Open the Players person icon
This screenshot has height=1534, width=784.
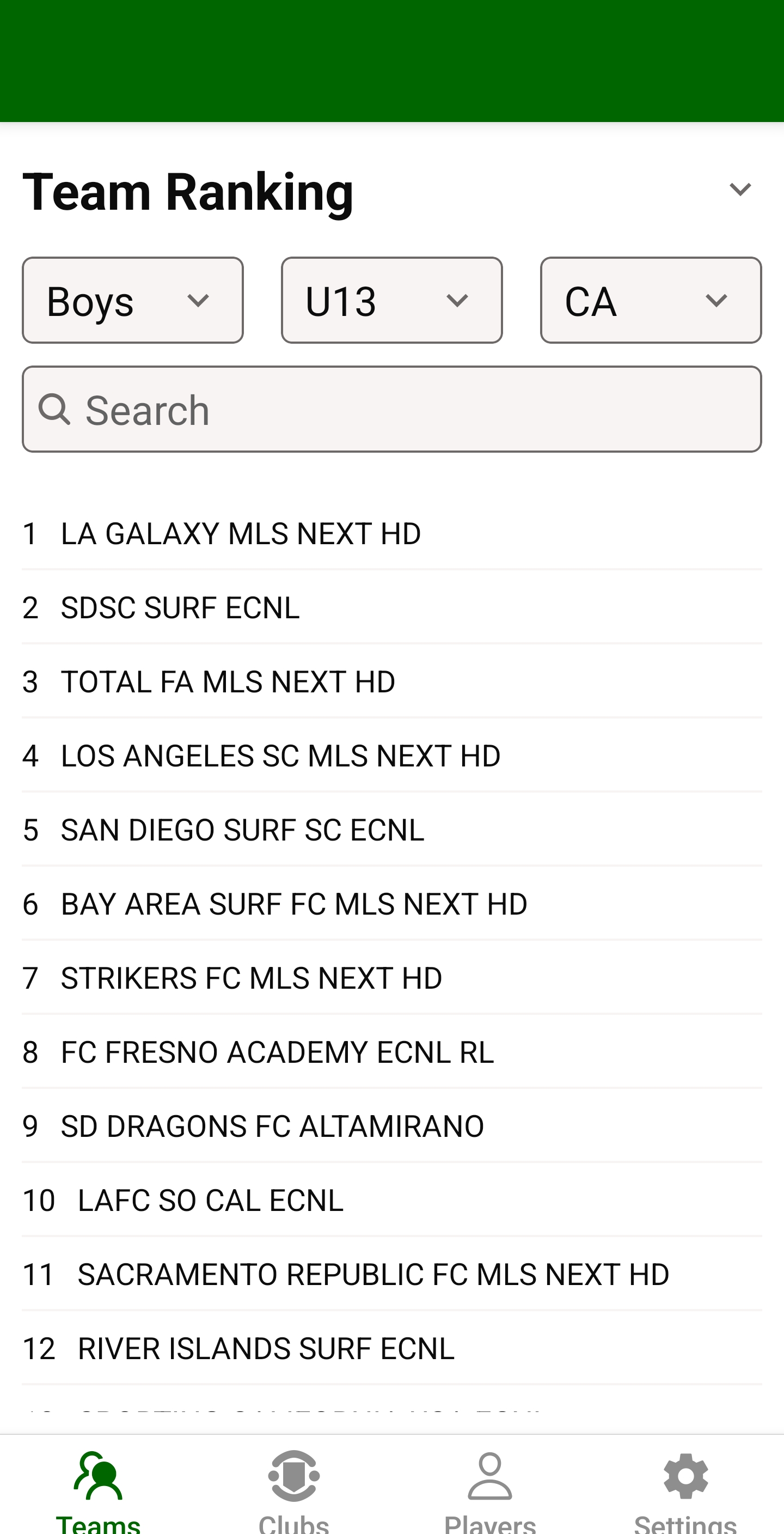point(490,1477)
